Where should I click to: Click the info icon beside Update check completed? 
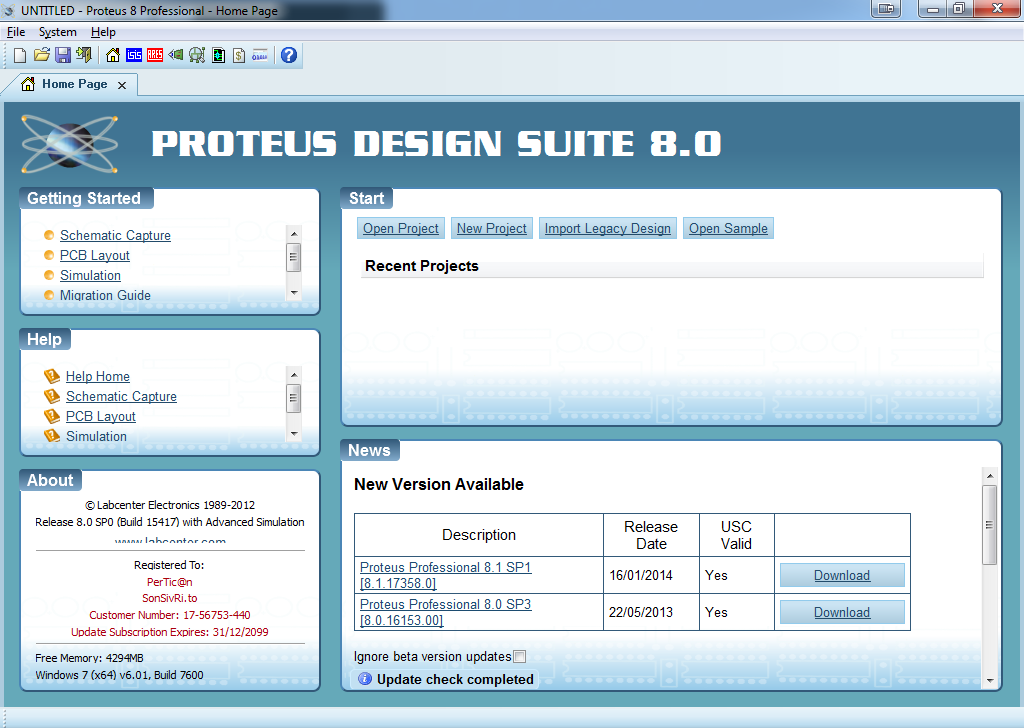coord(365,679)
